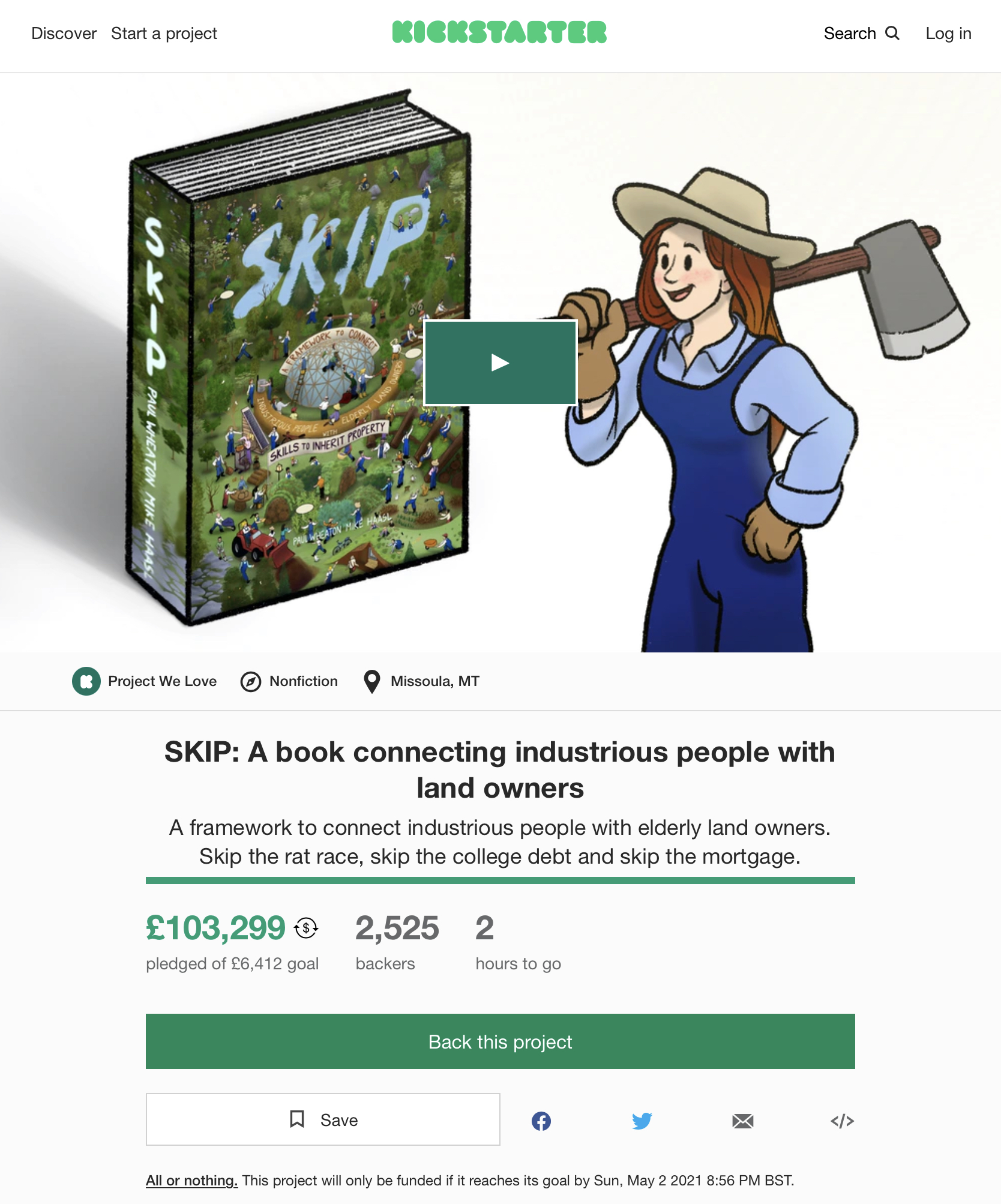Click the Kickstarter logo
The image size is (1001, 1204).
point(499,32)
